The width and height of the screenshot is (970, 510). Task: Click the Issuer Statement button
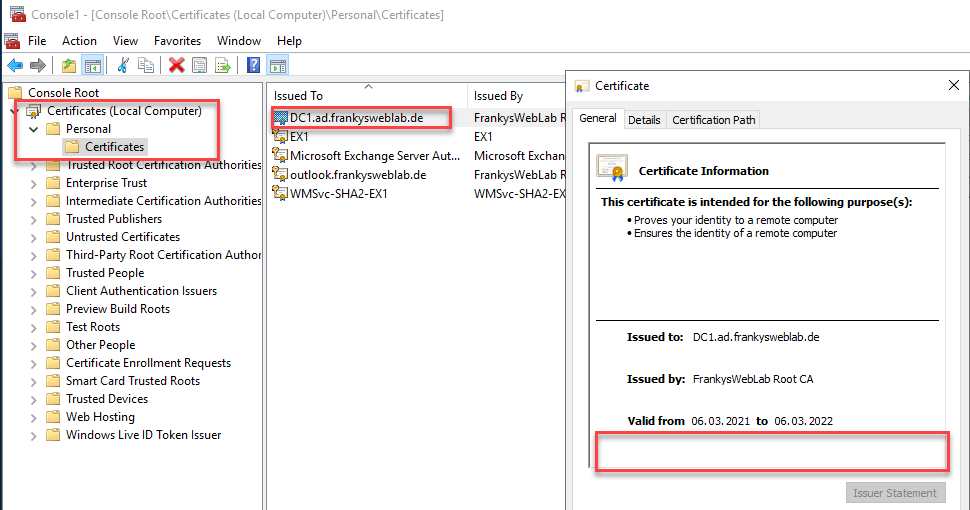click(x=895, y=493)
